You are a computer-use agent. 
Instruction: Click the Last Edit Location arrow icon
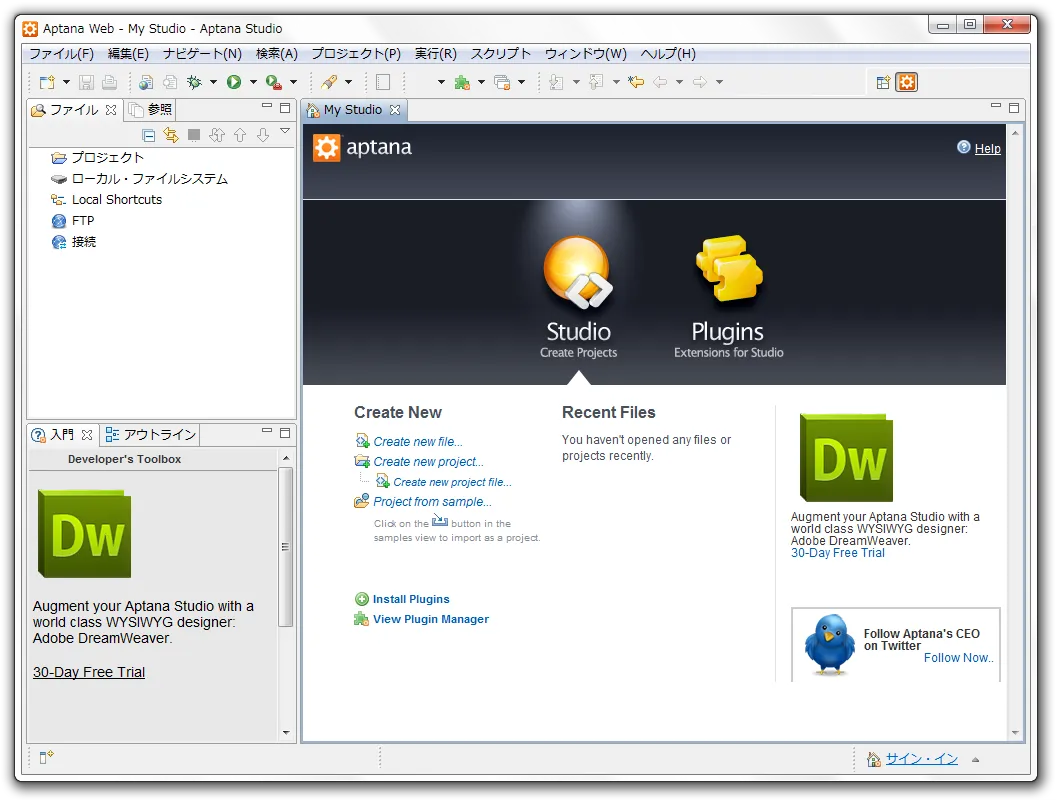tap(636, 82)
